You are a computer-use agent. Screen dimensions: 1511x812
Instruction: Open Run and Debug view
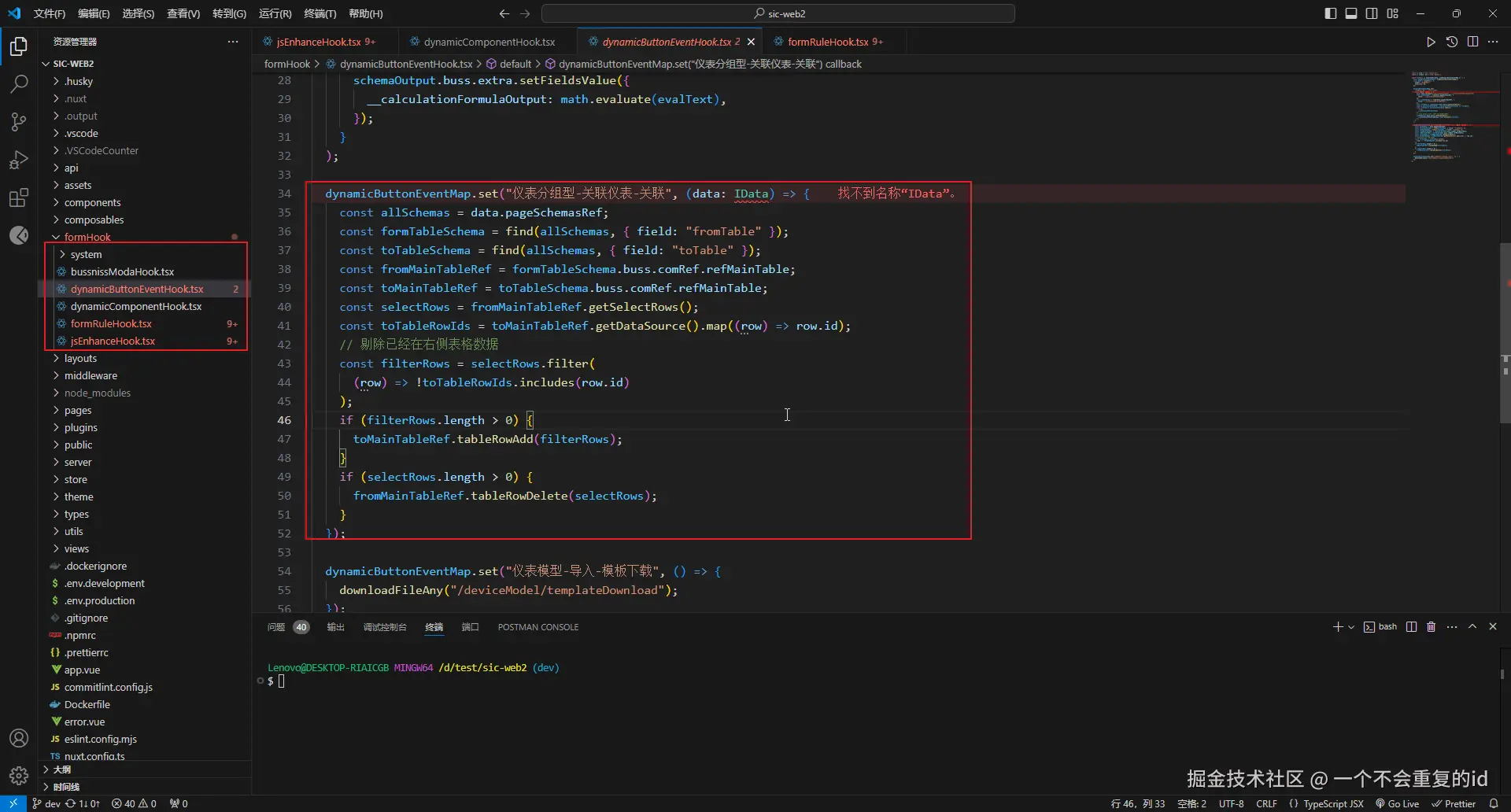coord(19,160)
